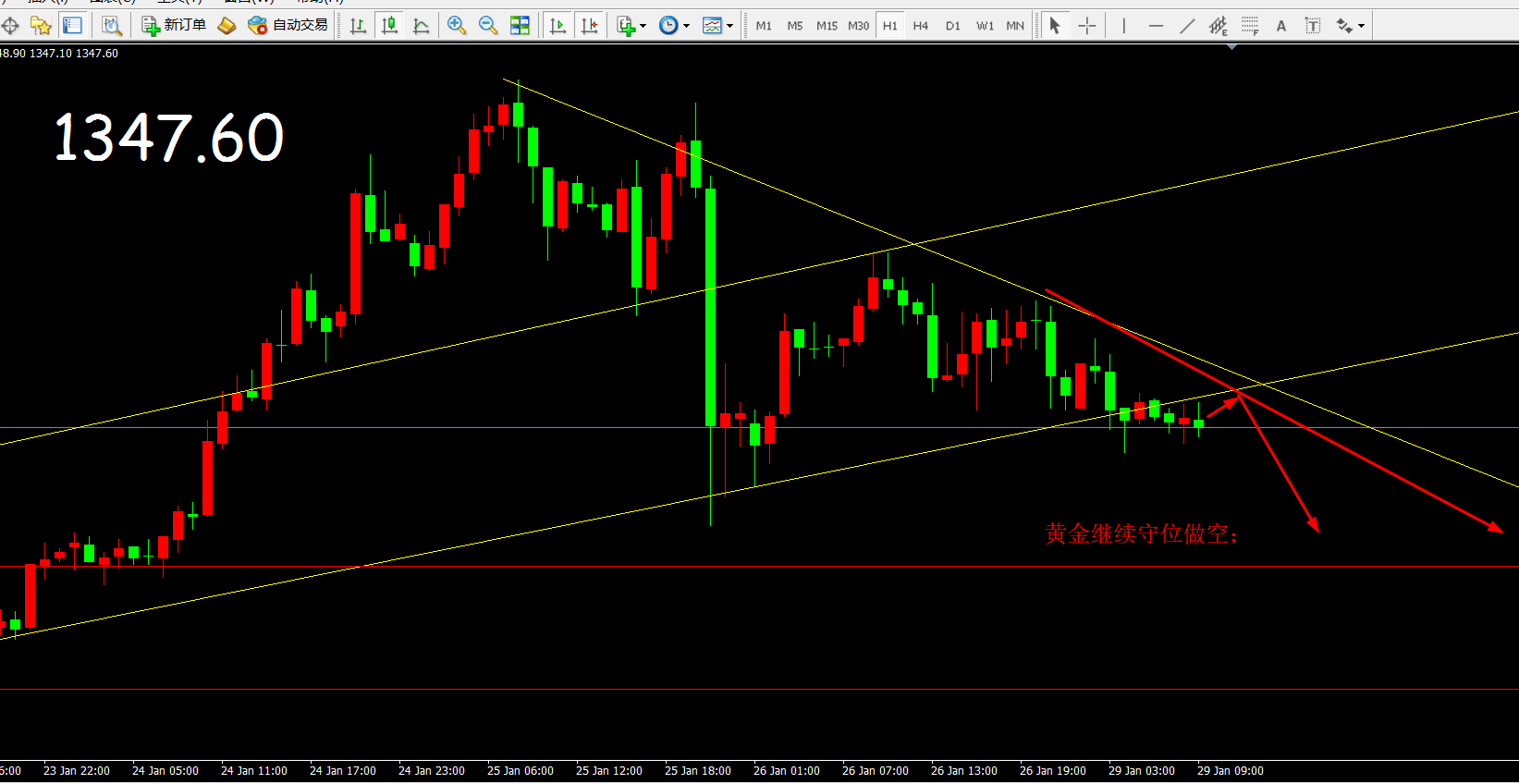The width and height of the screenshot is (1519, 784).
Task: Toggle the Terminal panel icon
Action: pos(72,26)
